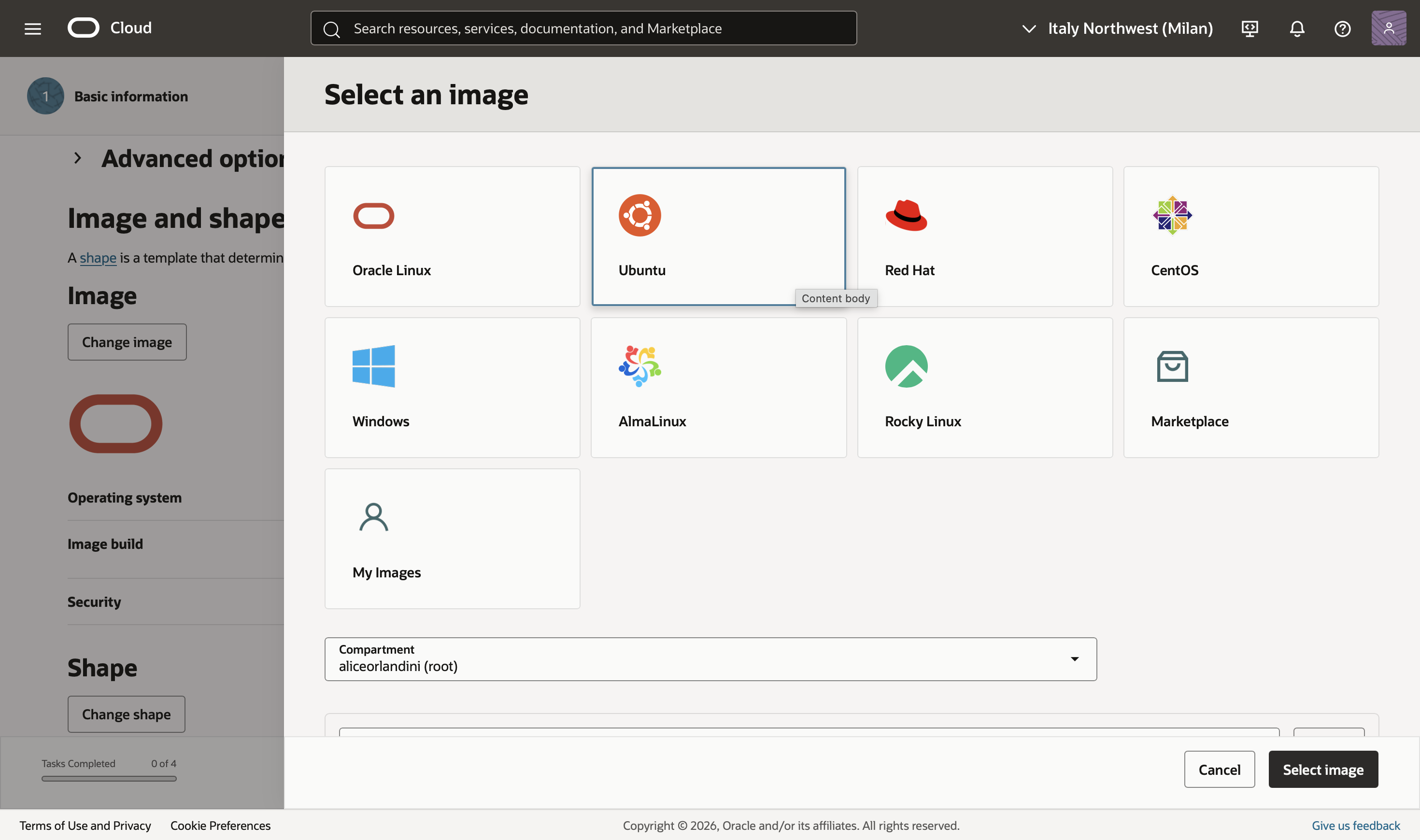Click the top search resources field

pos(583,28)
